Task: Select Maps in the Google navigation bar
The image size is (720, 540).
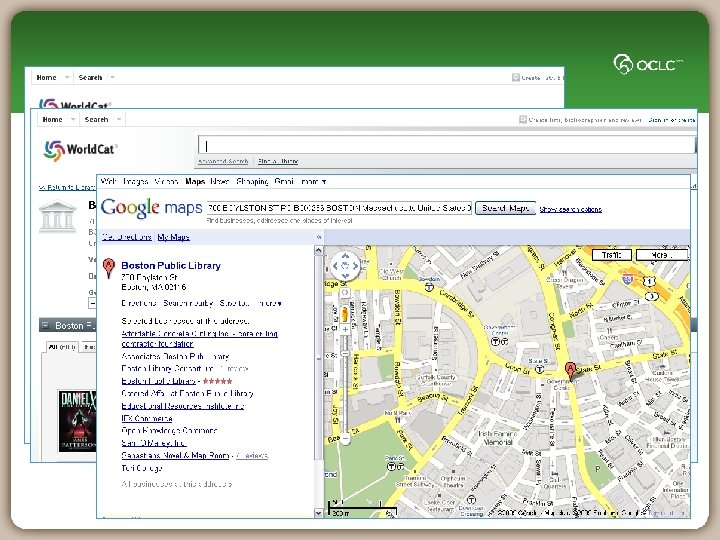Action: 195,181
